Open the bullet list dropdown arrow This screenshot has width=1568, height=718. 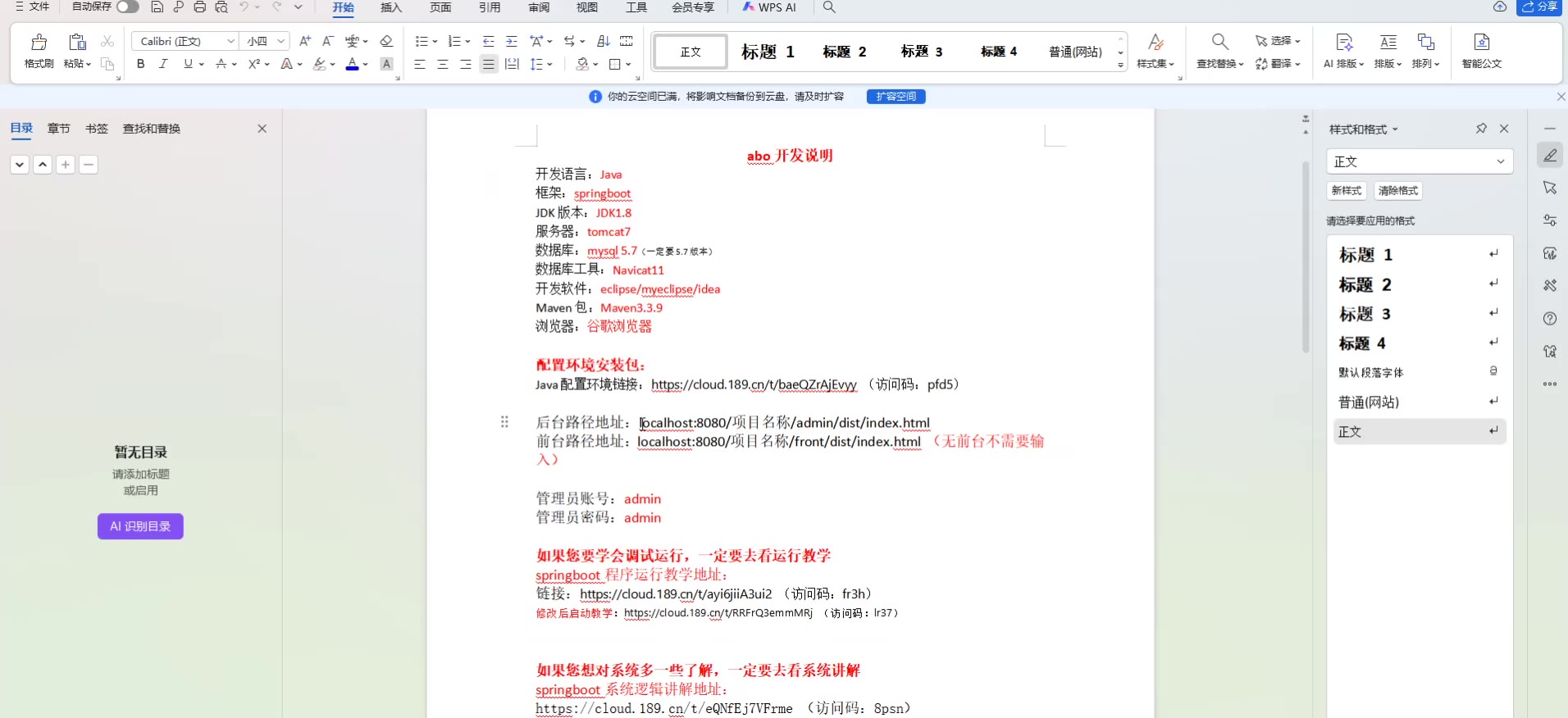435,42
